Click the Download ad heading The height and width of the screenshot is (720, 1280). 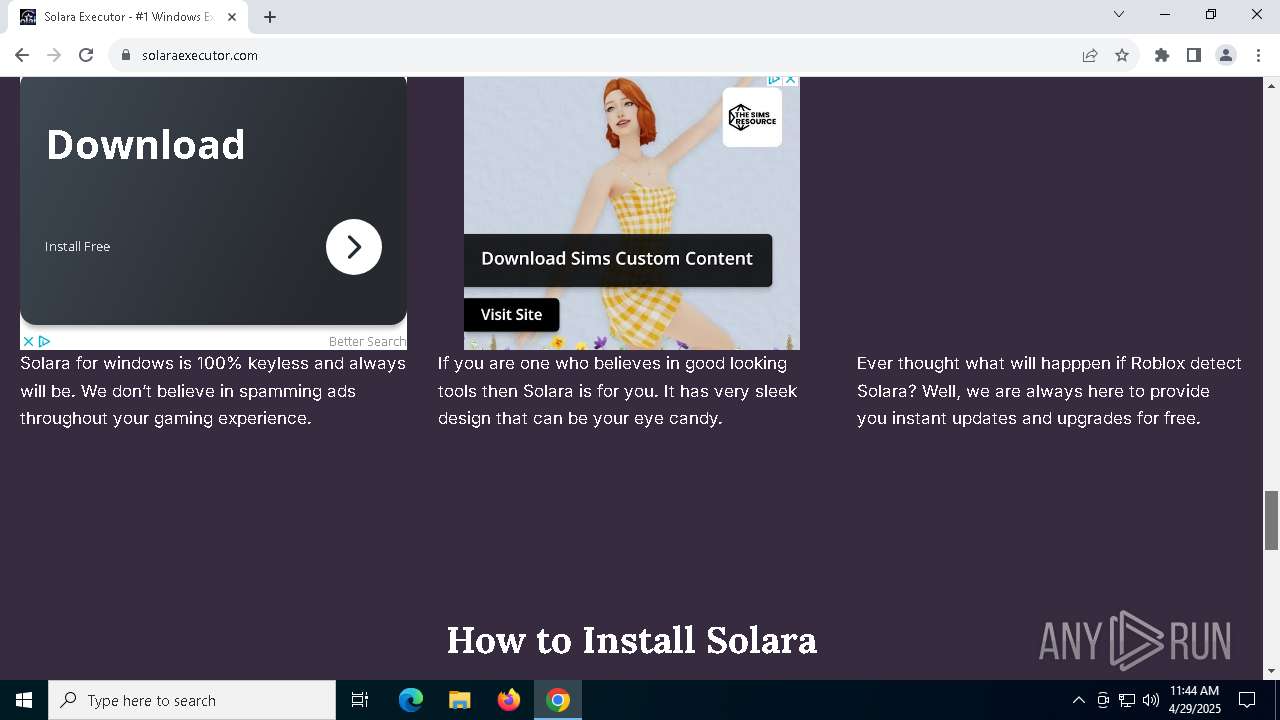[146, 145]
